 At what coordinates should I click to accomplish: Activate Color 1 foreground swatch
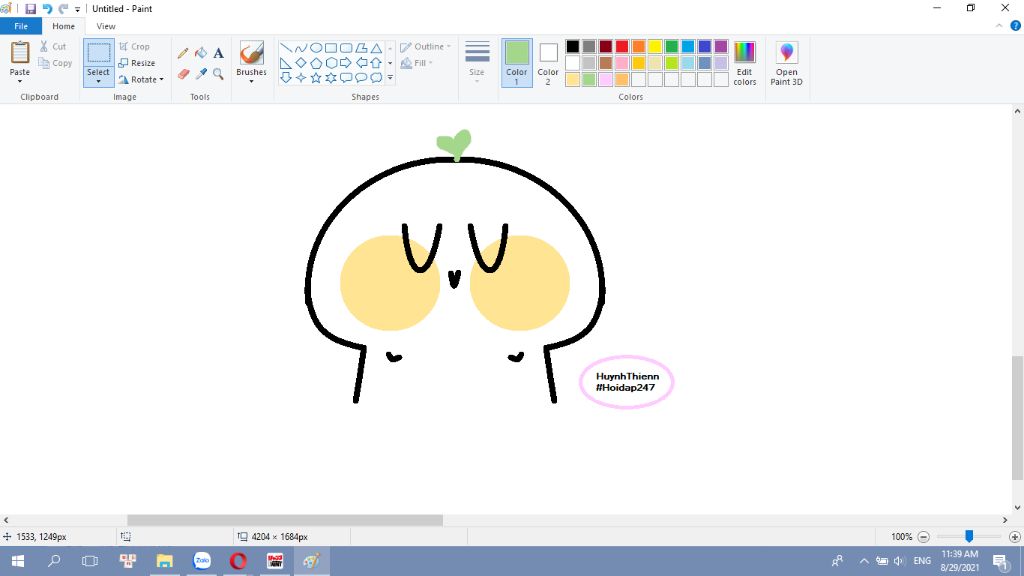517,63
